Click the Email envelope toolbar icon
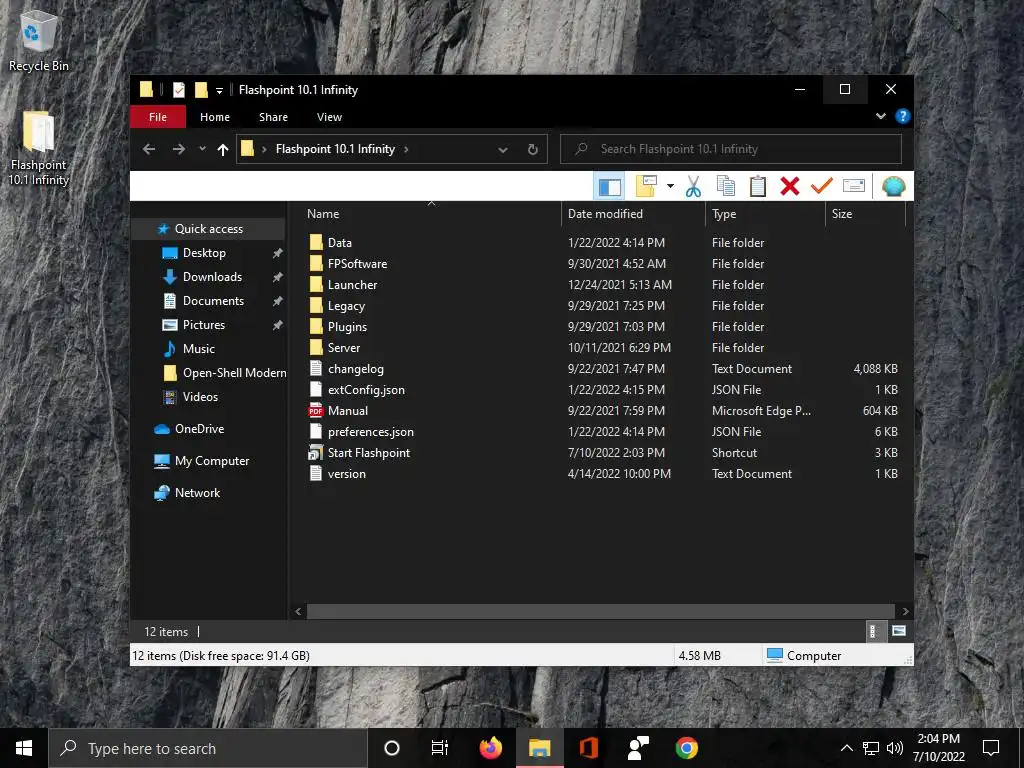The image size is (1024, 768). pos(854,186)
